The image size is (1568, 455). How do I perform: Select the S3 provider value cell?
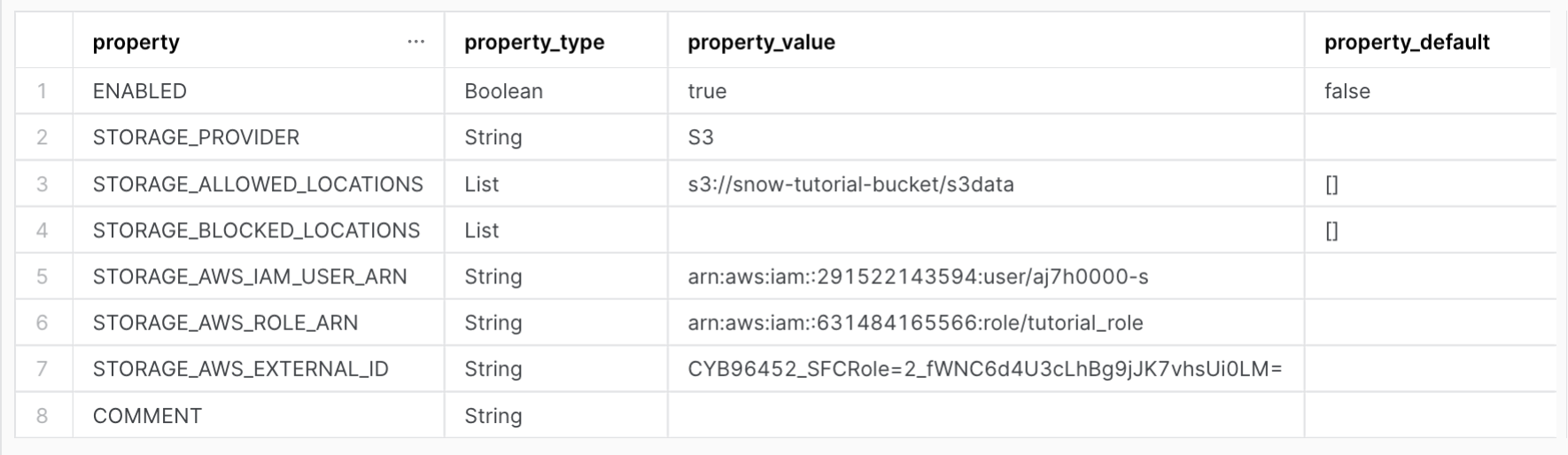[x=701, y=137]
